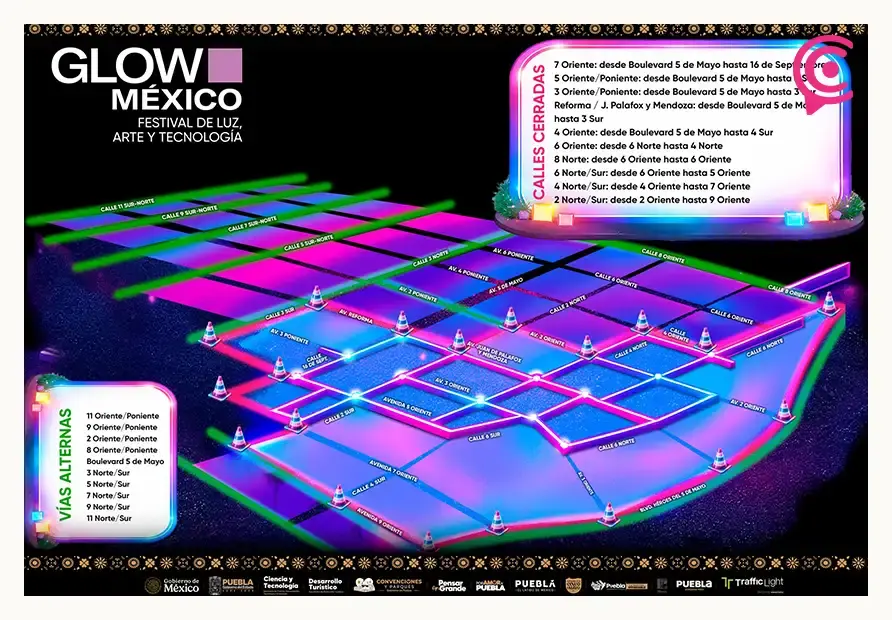892x620 pixels.
Task: Click '11 Norte/Sur' in Vías Alternas
Action: tap(109, 519)
